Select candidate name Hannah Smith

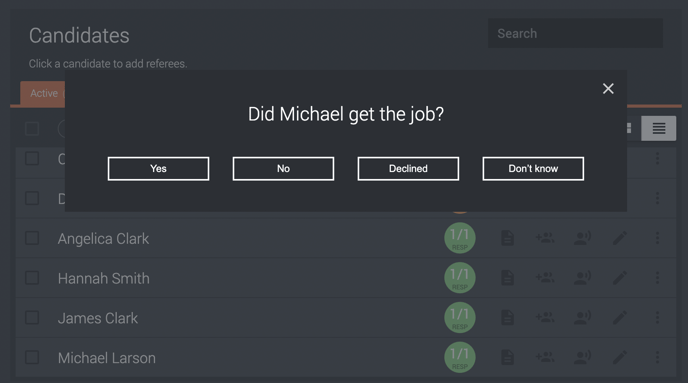click(104, 279)
